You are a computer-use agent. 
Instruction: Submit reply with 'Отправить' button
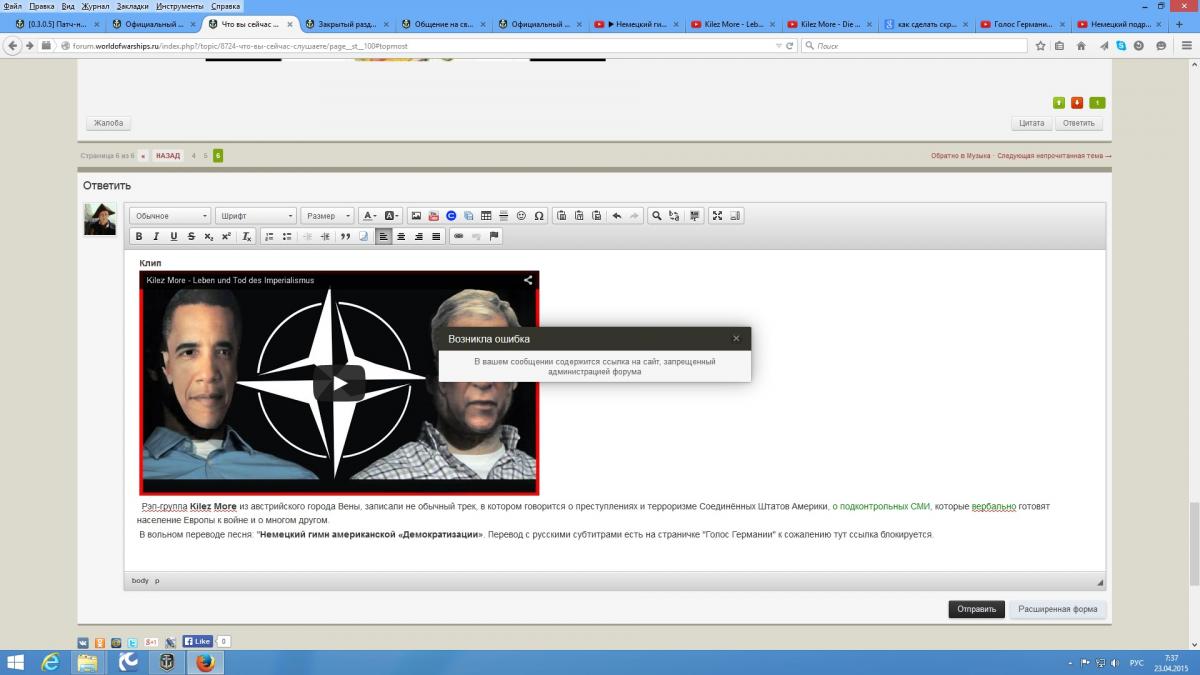pos(976,609)
